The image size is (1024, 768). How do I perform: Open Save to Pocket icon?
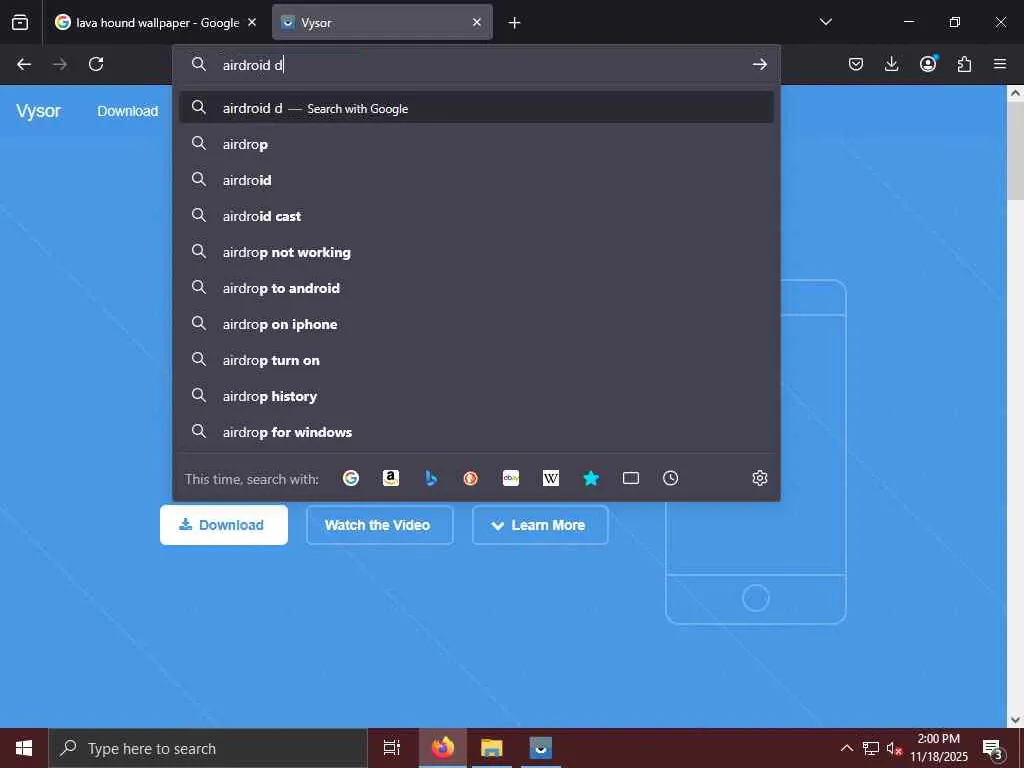click(x=856, y=64)
